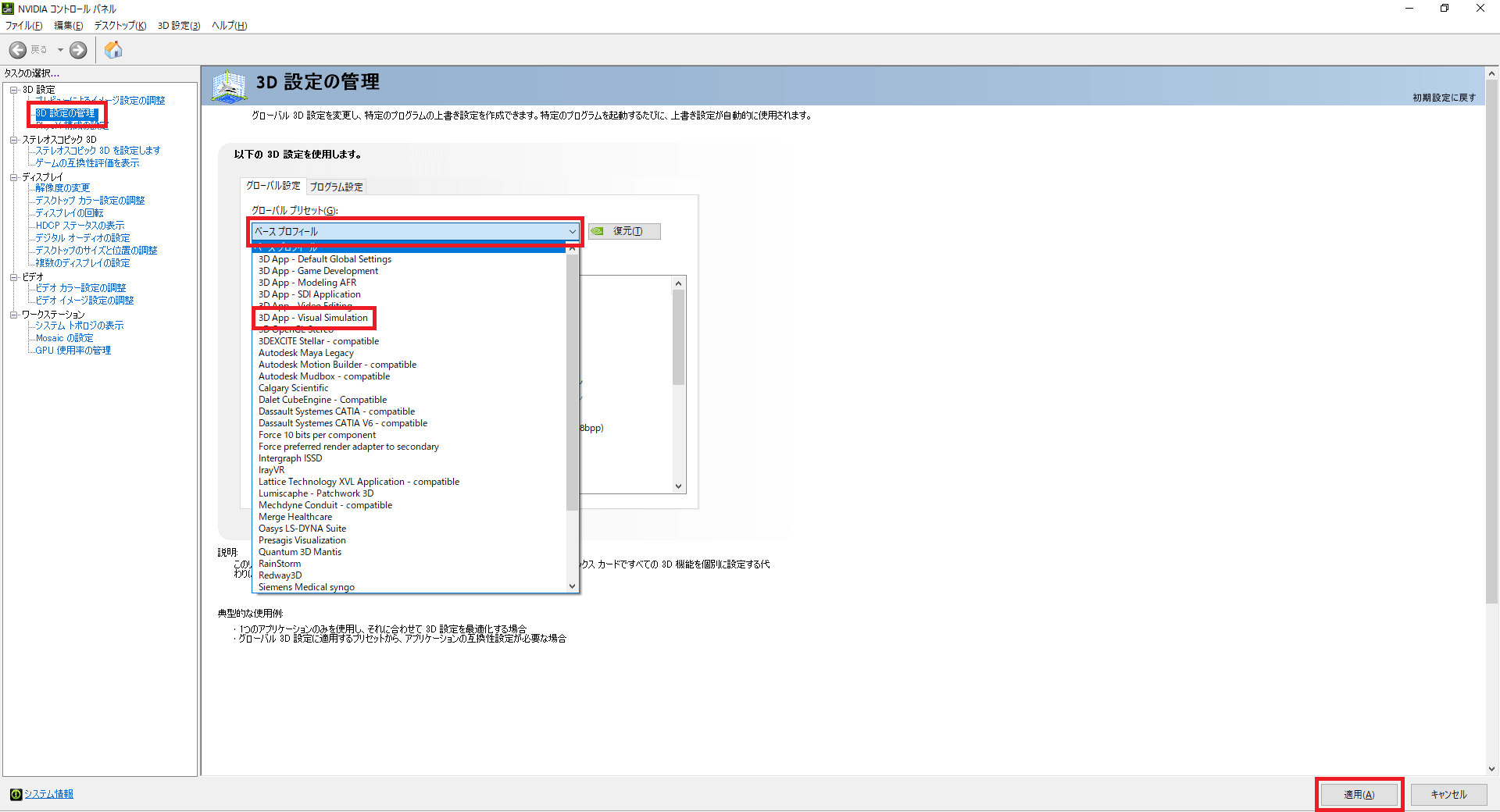Choose 3D App - Game Development preset

pyautogui.click(x=318, y=271)
